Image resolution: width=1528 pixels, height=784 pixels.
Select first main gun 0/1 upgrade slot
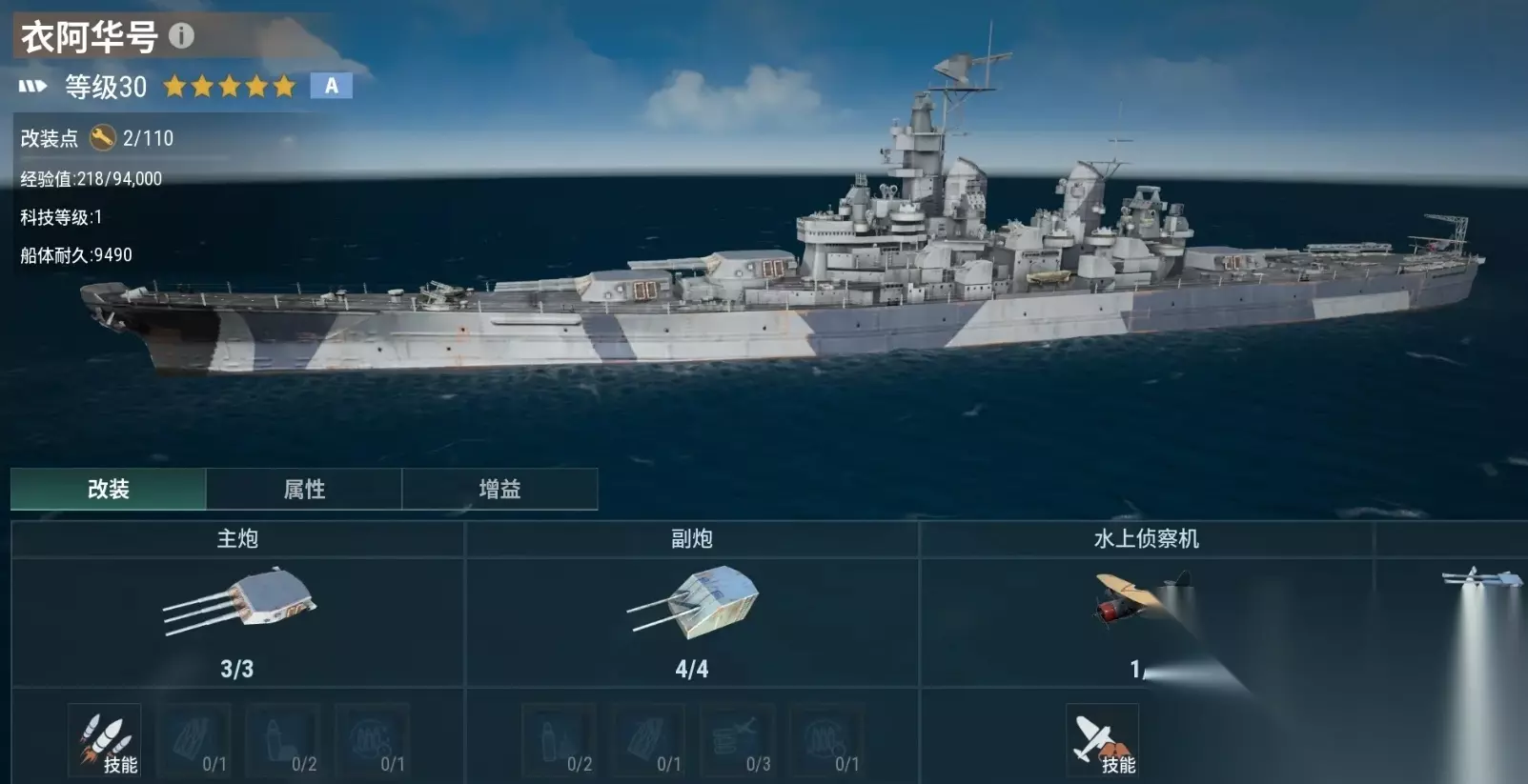click(x=194, y=741)
